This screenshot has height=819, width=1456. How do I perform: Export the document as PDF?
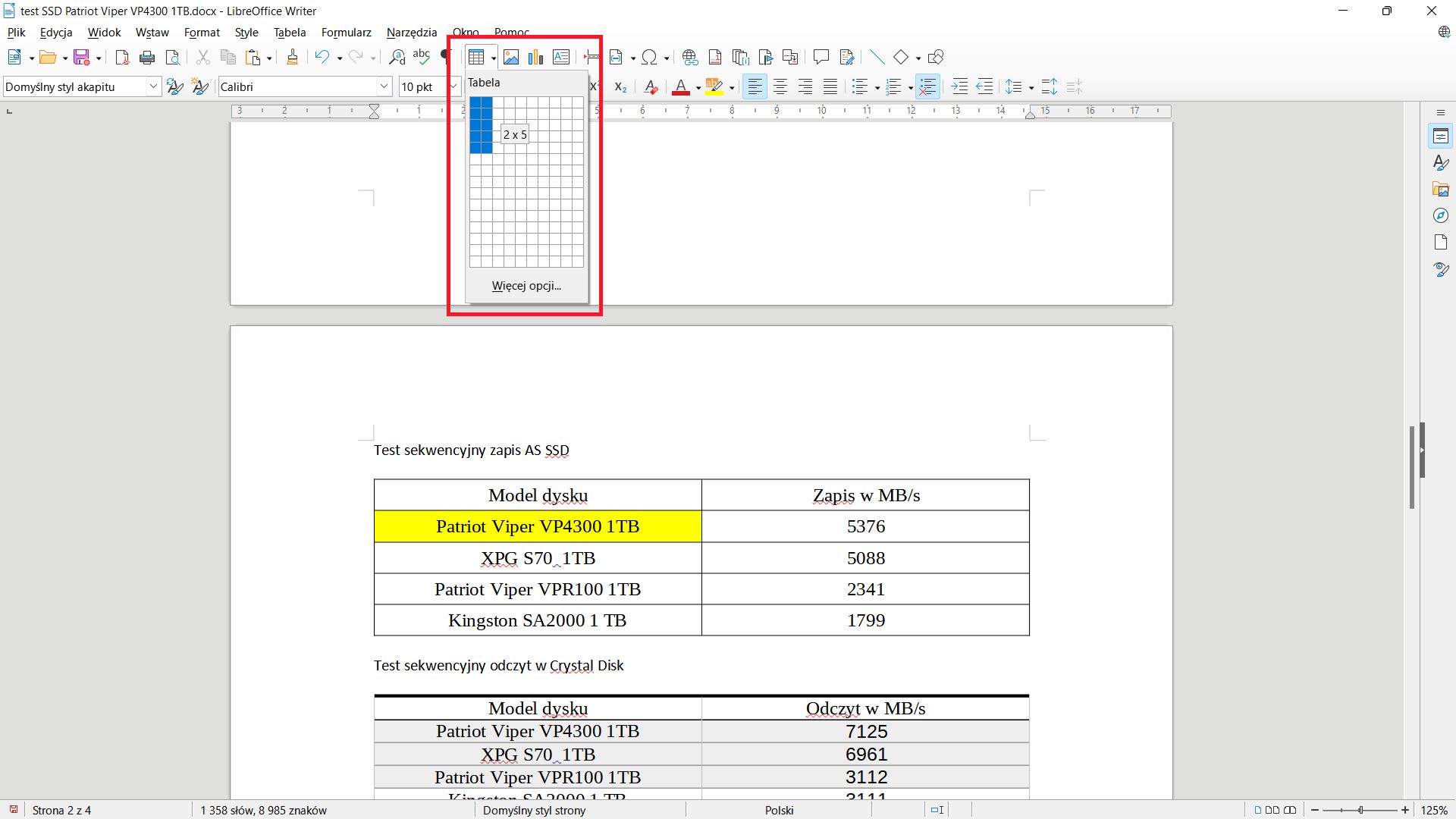(121, 57)
